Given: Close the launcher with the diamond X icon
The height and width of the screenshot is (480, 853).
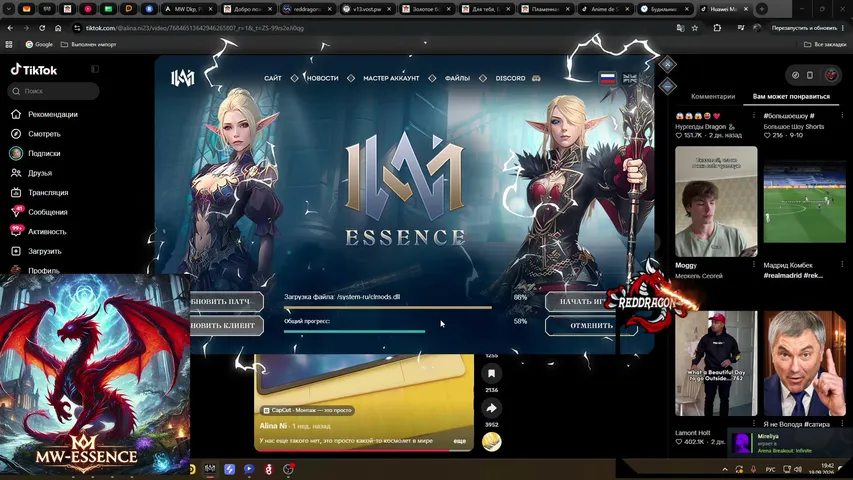Looking at the screenshot, I should coord(667,65).
